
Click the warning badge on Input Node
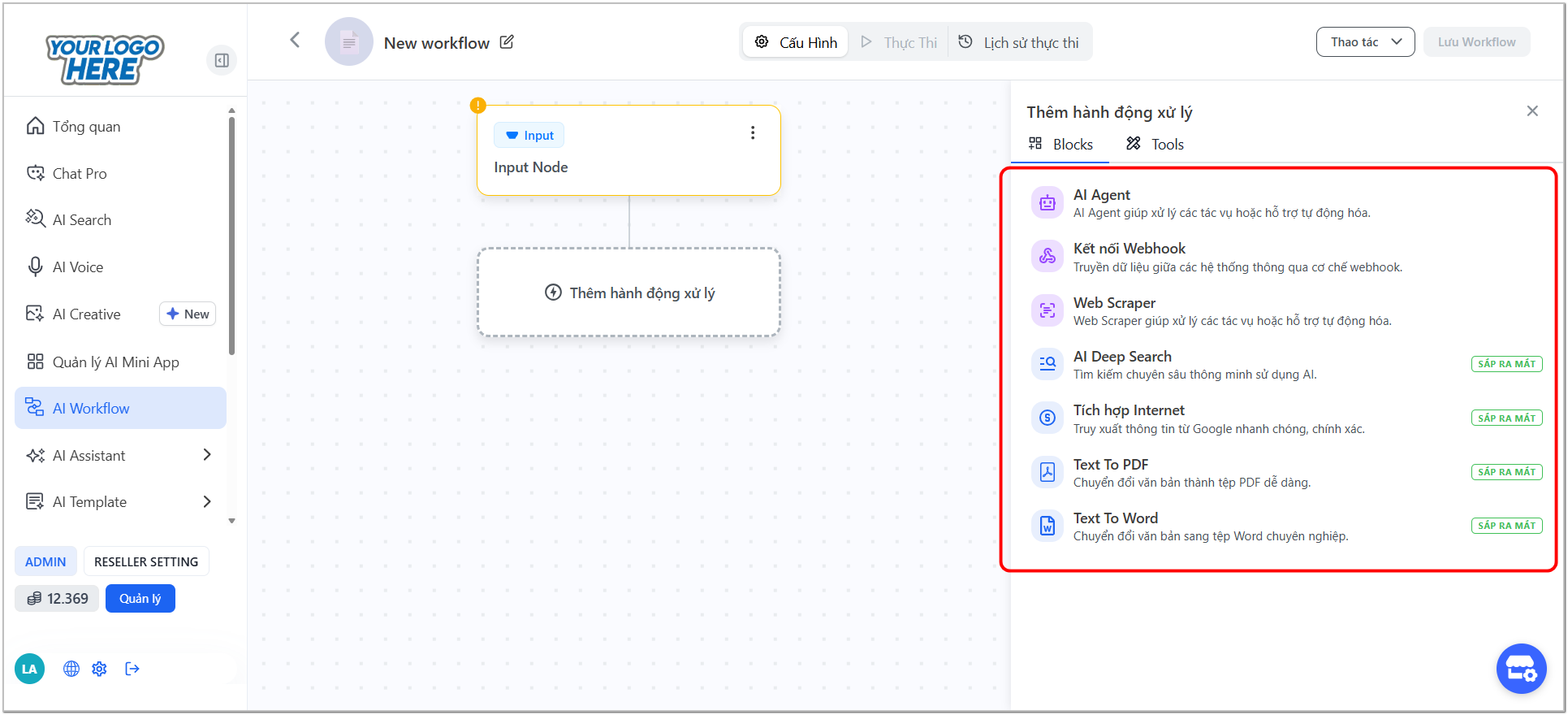click(x=478, y=105)
